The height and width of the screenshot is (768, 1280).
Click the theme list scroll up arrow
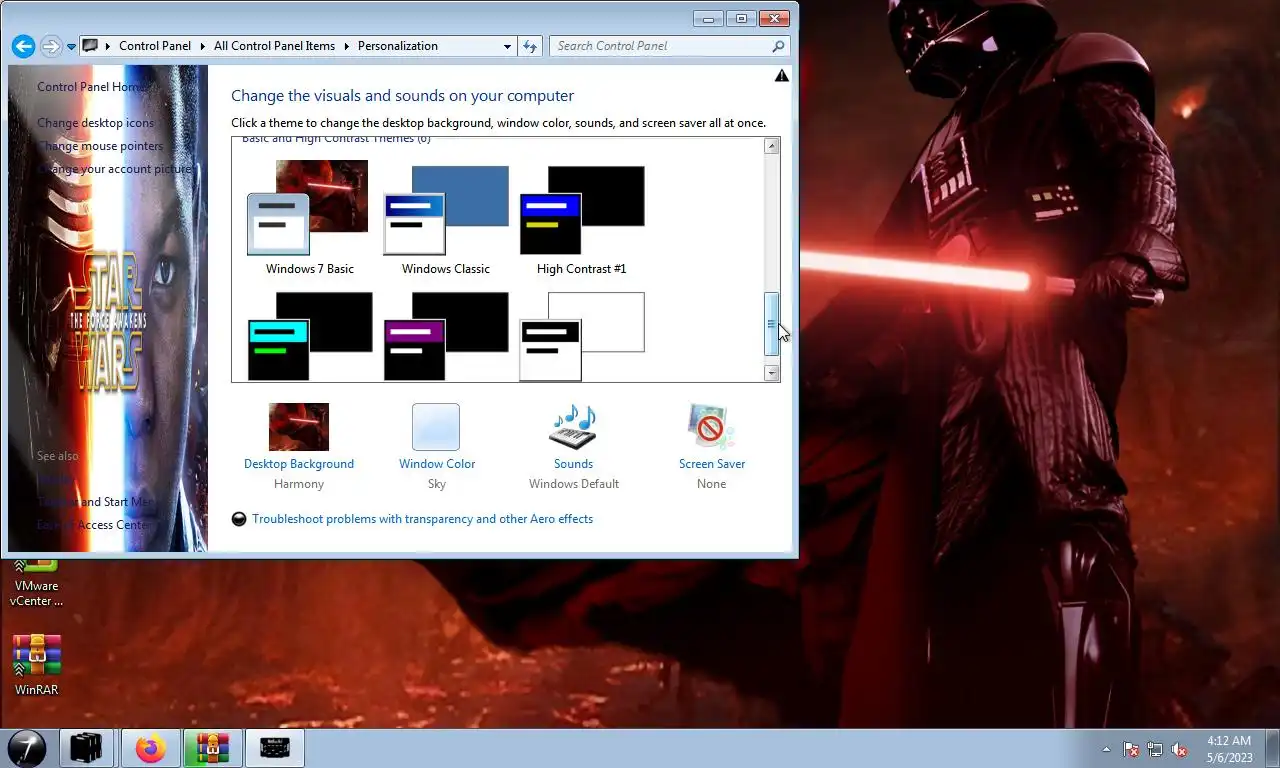pyautogui.click(x=771, y=146)
